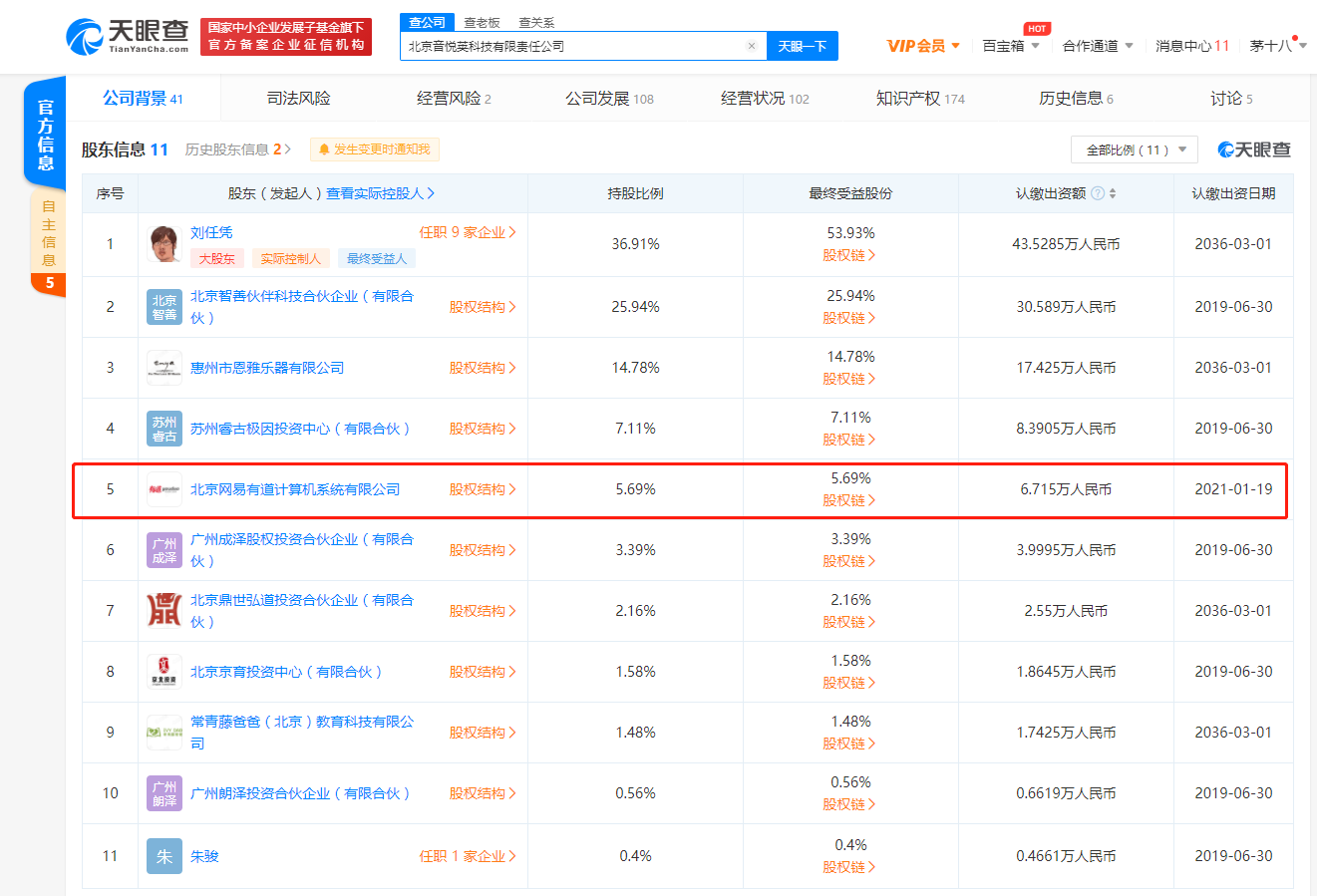Screen dimensions: 1317x896
Task: Select the 司法风险 tab
Action: pyautogui.click(x=298, y=98)
